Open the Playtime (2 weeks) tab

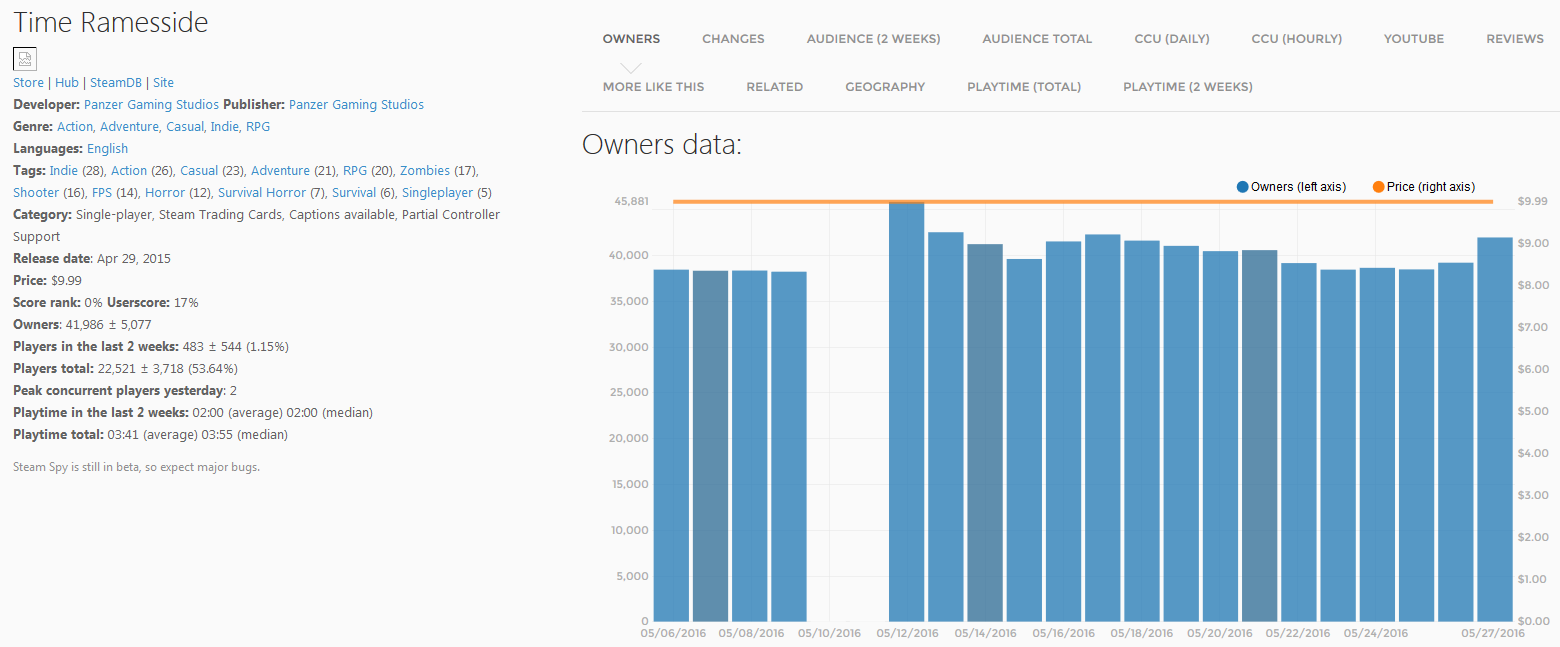click(x=1187, y=87)
